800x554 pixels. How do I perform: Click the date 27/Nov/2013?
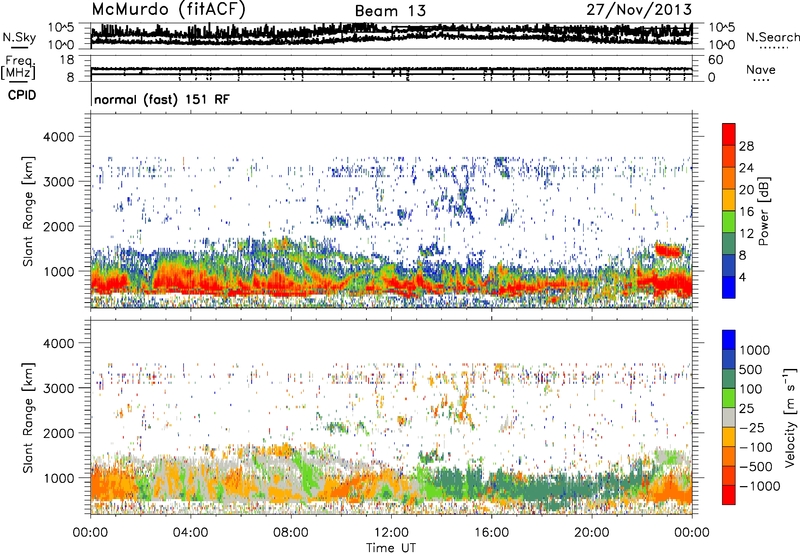coord(639,9)
